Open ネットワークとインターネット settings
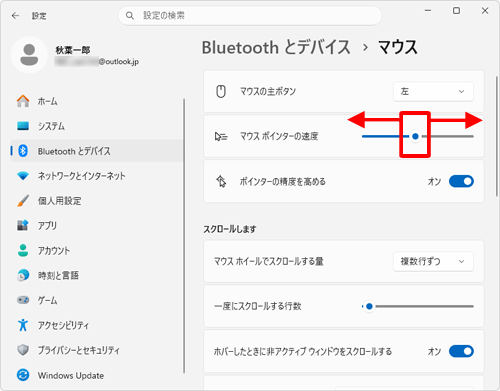 point(97,176)
